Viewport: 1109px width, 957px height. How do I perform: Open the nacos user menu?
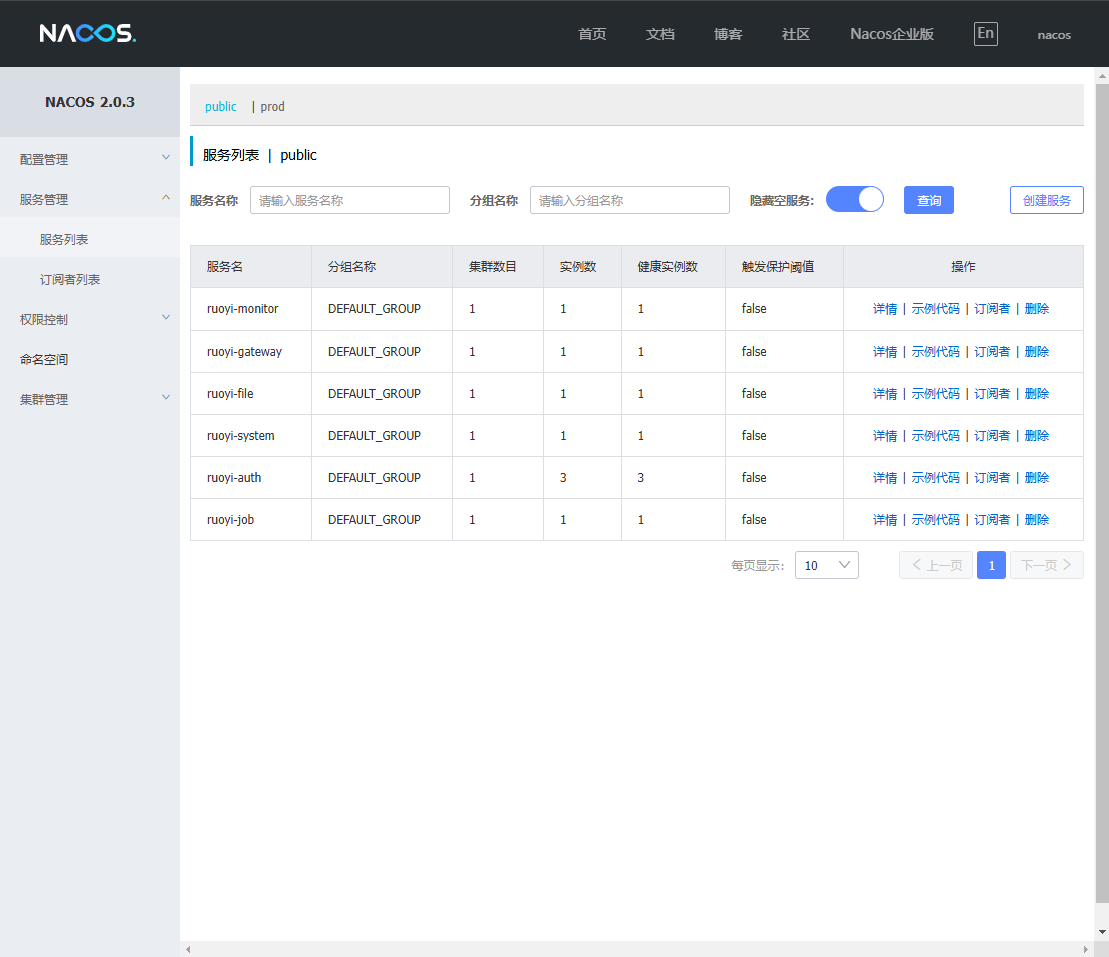[x=1054, y=35]
